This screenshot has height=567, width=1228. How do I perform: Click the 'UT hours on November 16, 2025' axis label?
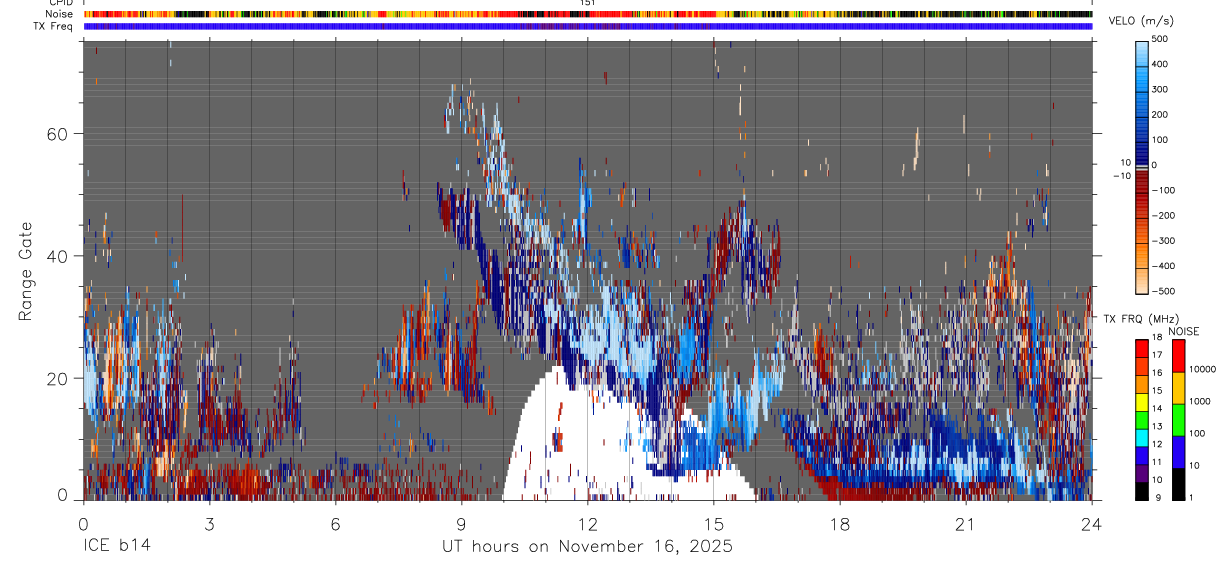point(588,546)
